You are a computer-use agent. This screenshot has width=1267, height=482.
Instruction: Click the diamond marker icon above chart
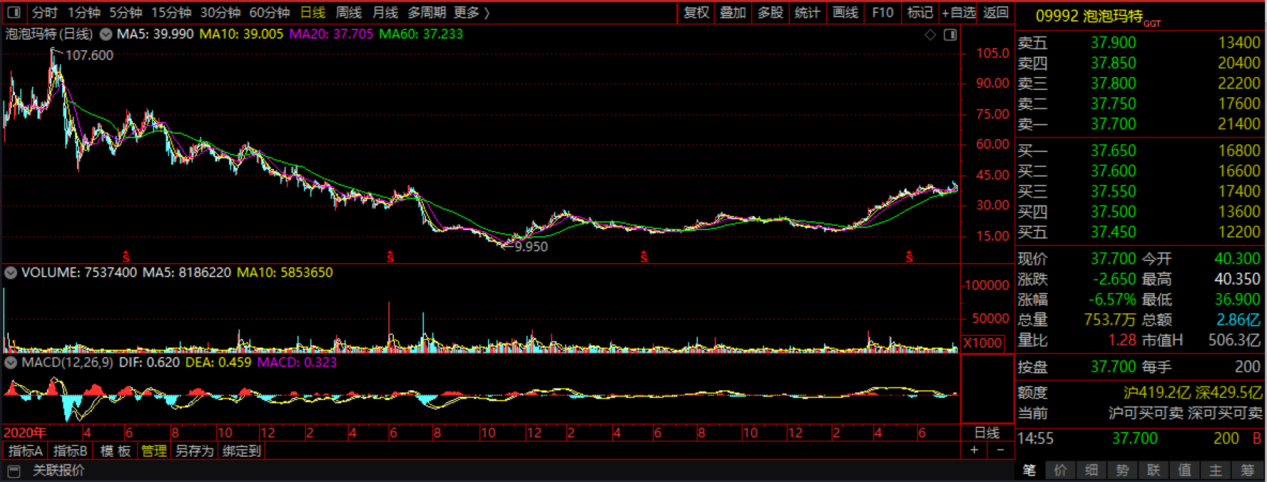pos(929,34)
